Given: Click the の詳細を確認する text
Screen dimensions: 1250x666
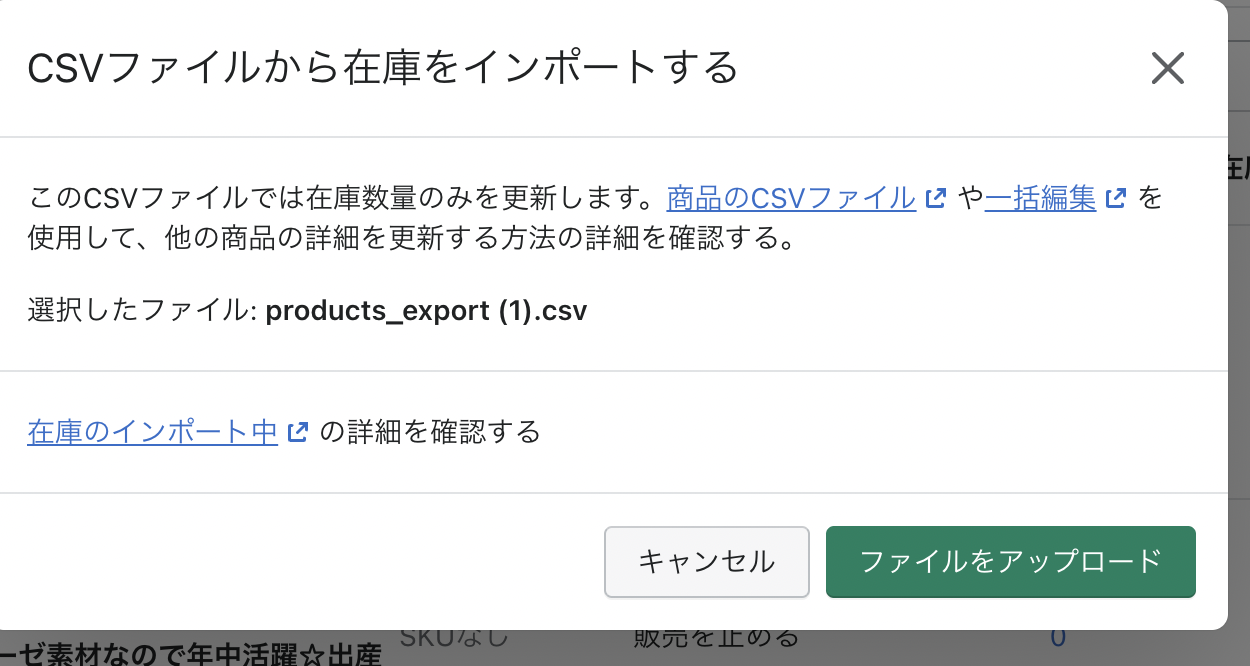Looking at the screenshot, I should pos(430,432).
